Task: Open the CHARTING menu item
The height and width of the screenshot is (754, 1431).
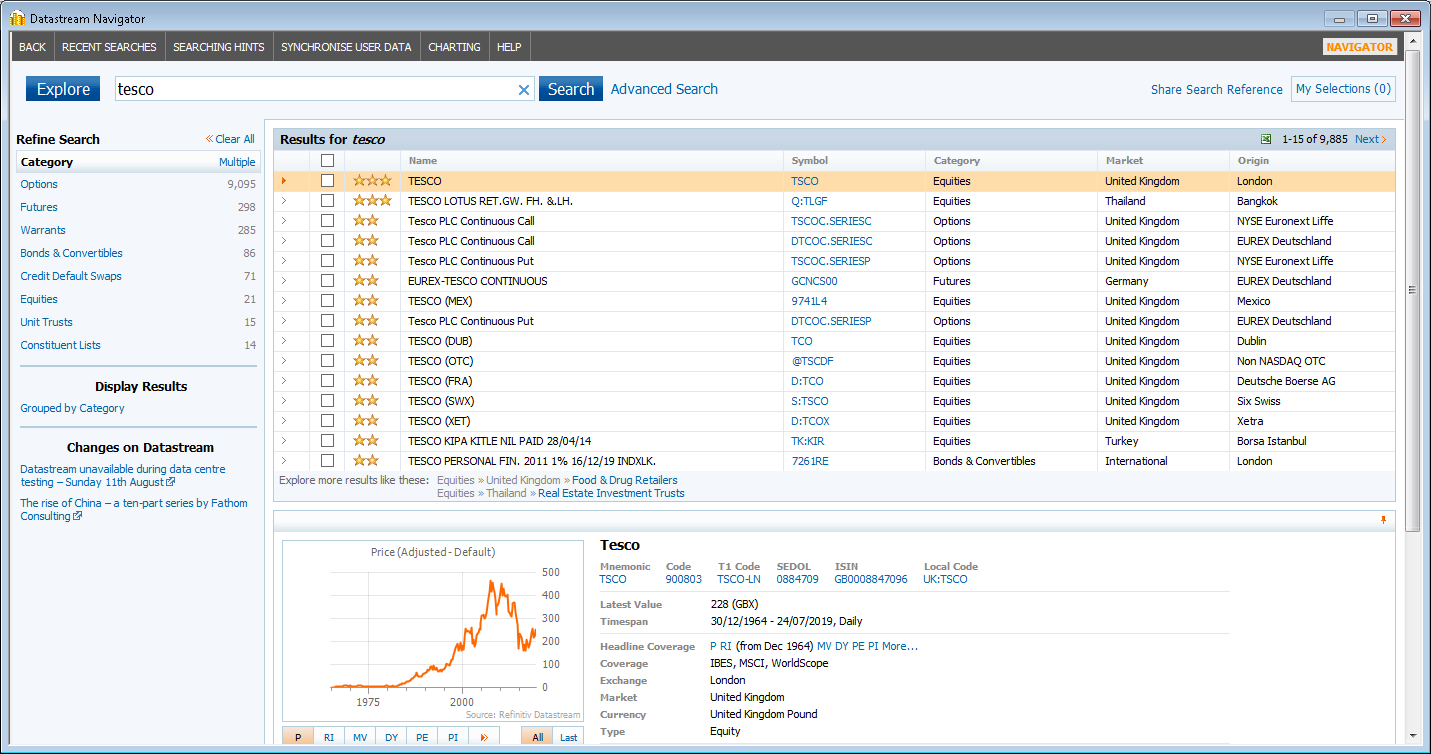Action: click(454, 47)
